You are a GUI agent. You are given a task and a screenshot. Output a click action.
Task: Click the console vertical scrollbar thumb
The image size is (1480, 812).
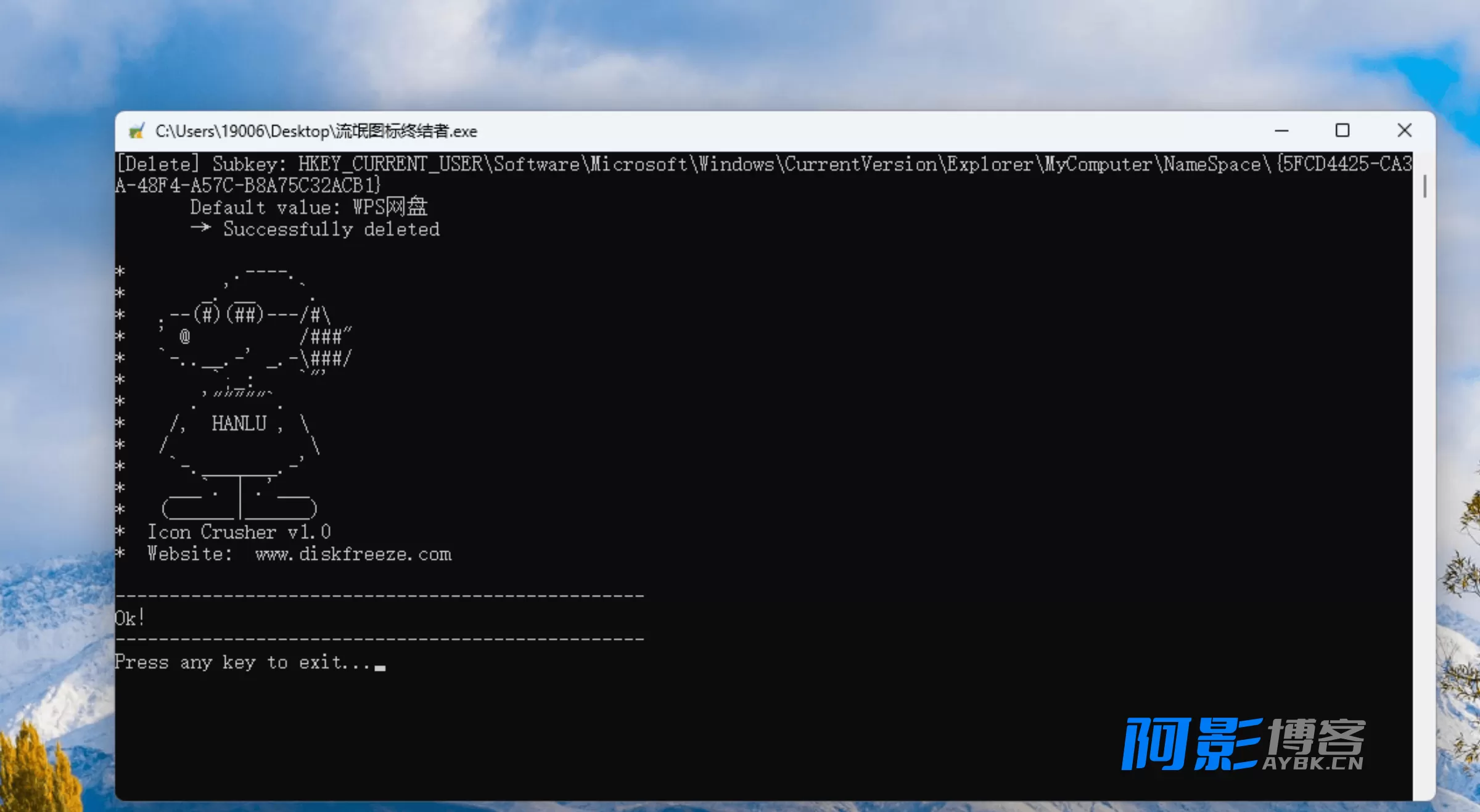1424,186
